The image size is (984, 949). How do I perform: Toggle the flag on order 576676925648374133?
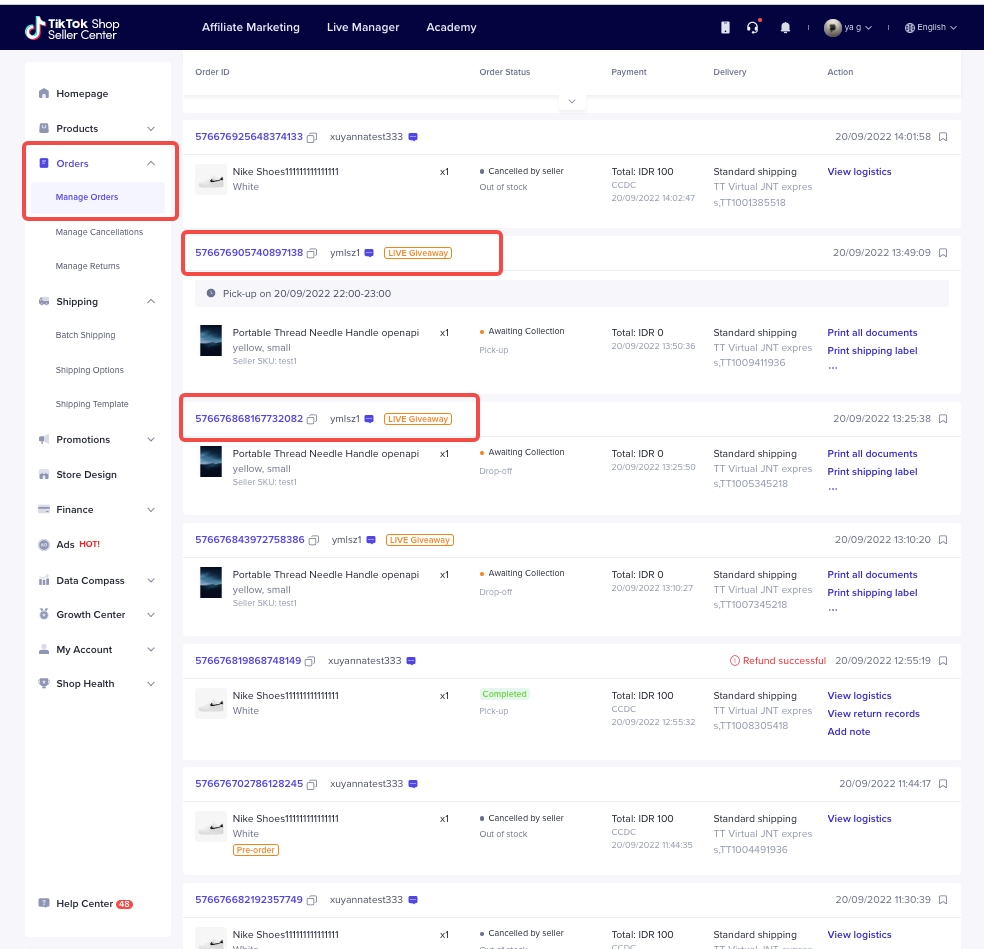click(x=943, y=137)
